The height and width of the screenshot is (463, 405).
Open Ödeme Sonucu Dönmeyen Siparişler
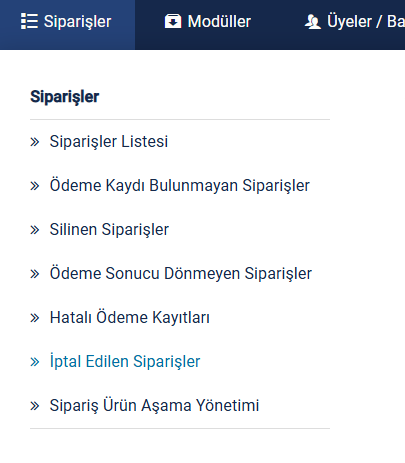click(x=181, y=273)
